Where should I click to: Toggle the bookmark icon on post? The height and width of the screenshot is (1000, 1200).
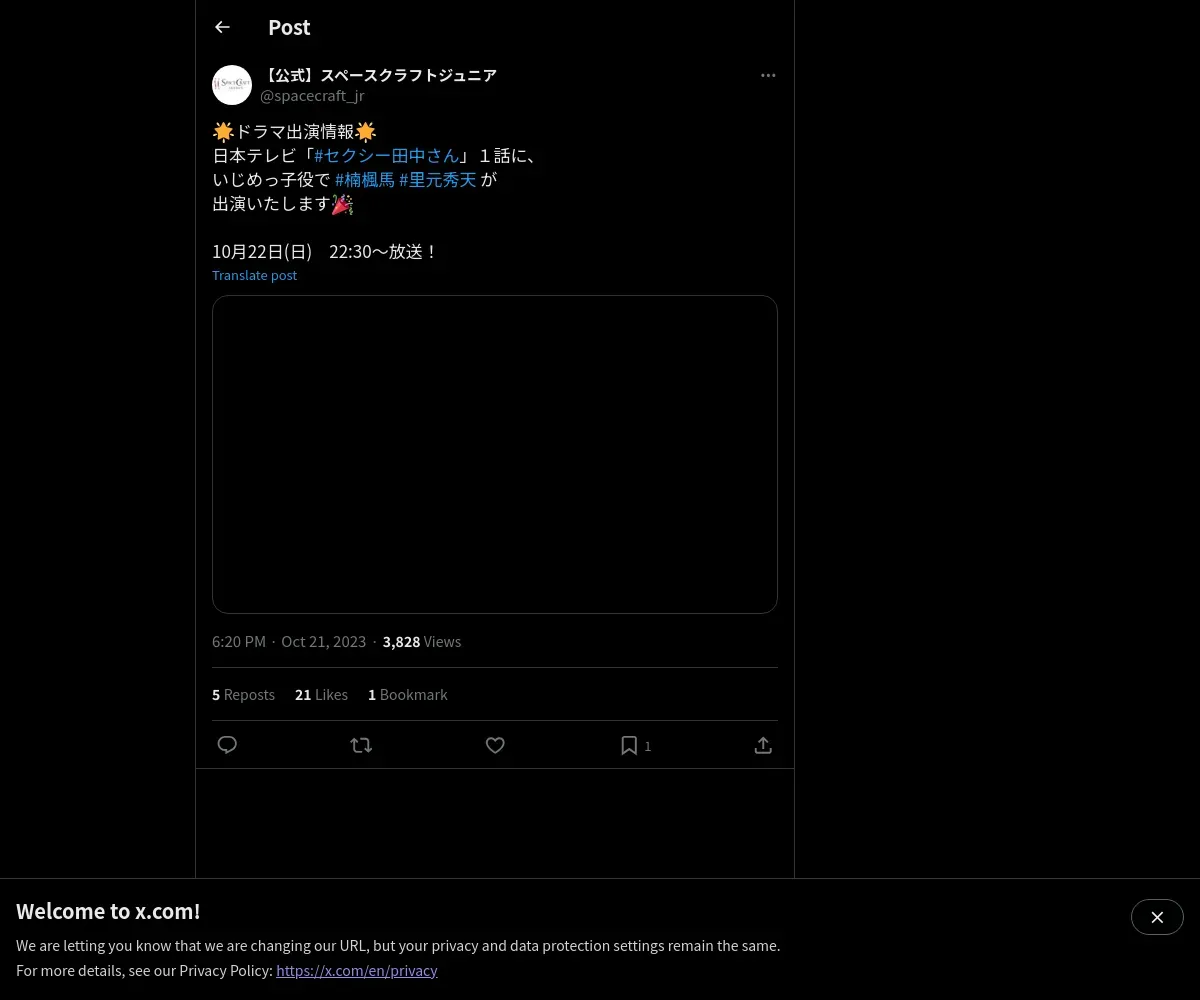[629, 745]
